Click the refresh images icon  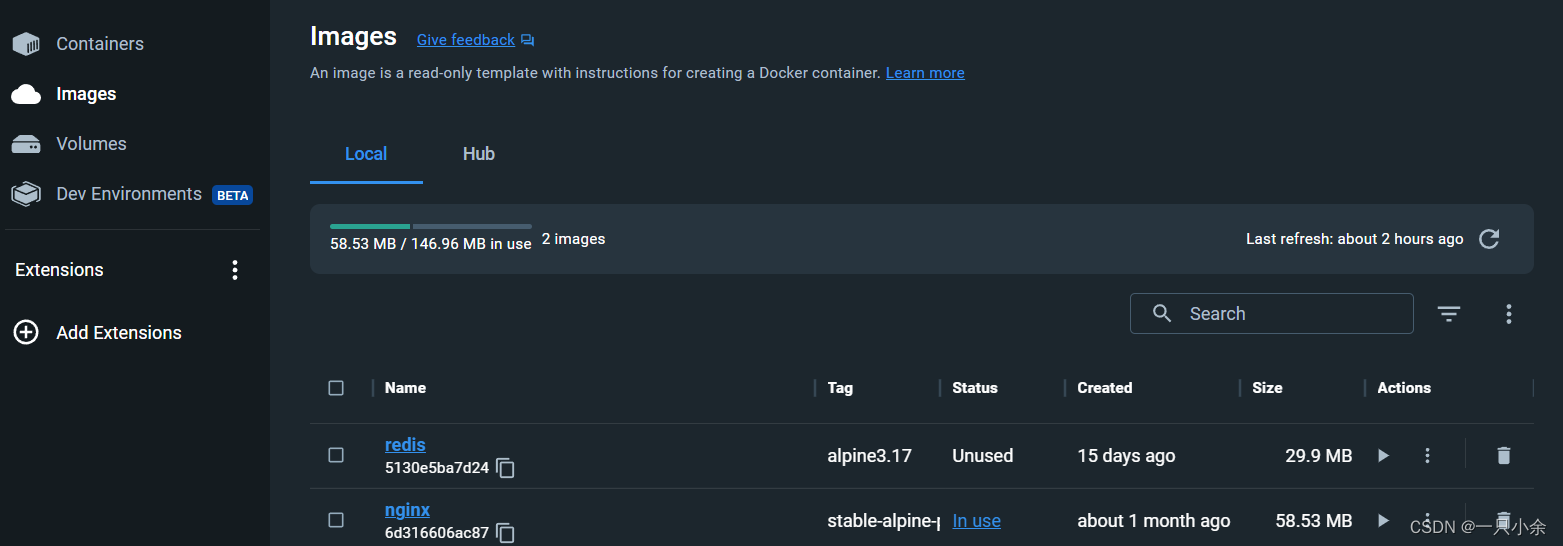tap(1489, 239)
